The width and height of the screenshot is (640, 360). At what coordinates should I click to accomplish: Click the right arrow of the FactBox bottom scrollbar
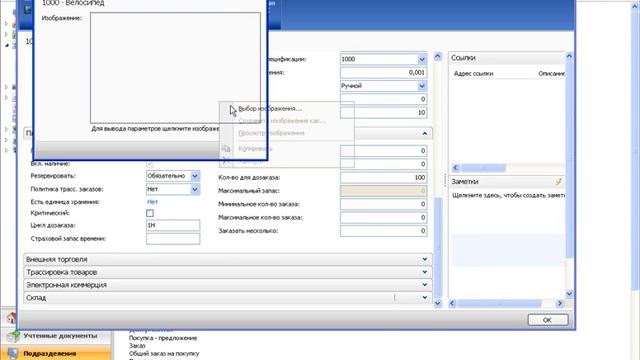pos(560,303)
